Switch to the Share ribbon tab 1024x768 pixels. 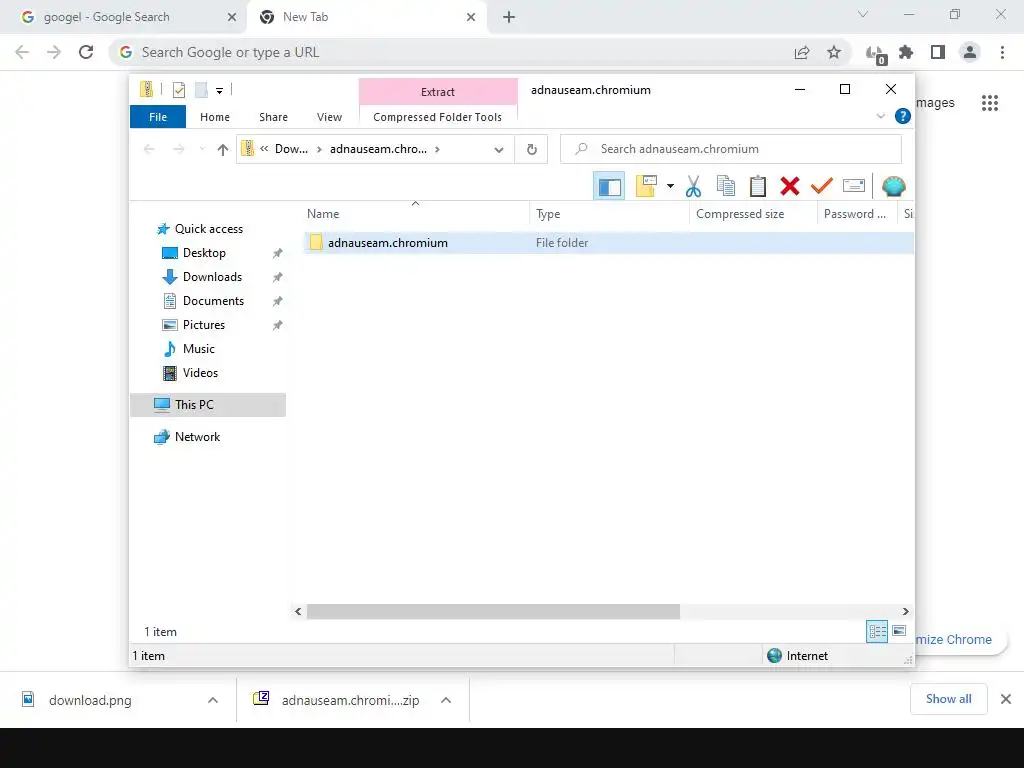pos(273,117)
